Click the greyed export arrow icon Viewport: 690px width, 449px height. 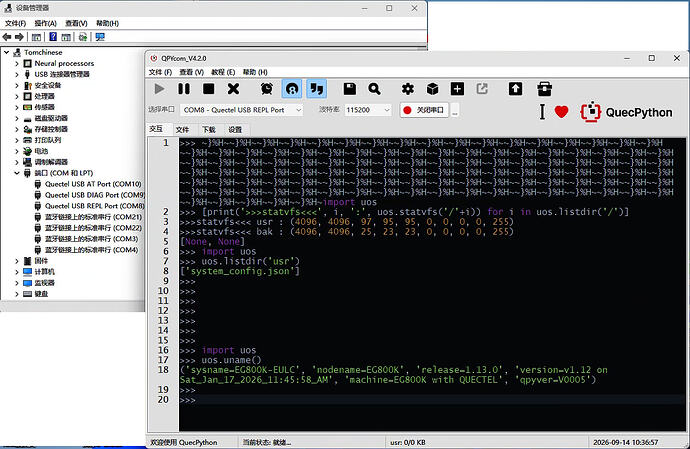click(x=482, y=89)
